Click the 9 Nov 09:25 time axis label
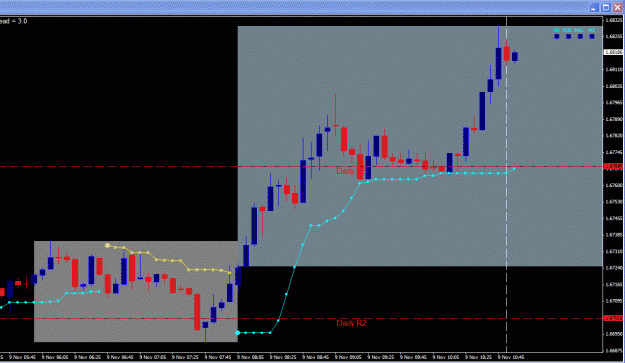Screen dimensions: 625x363 pos(381,357)
